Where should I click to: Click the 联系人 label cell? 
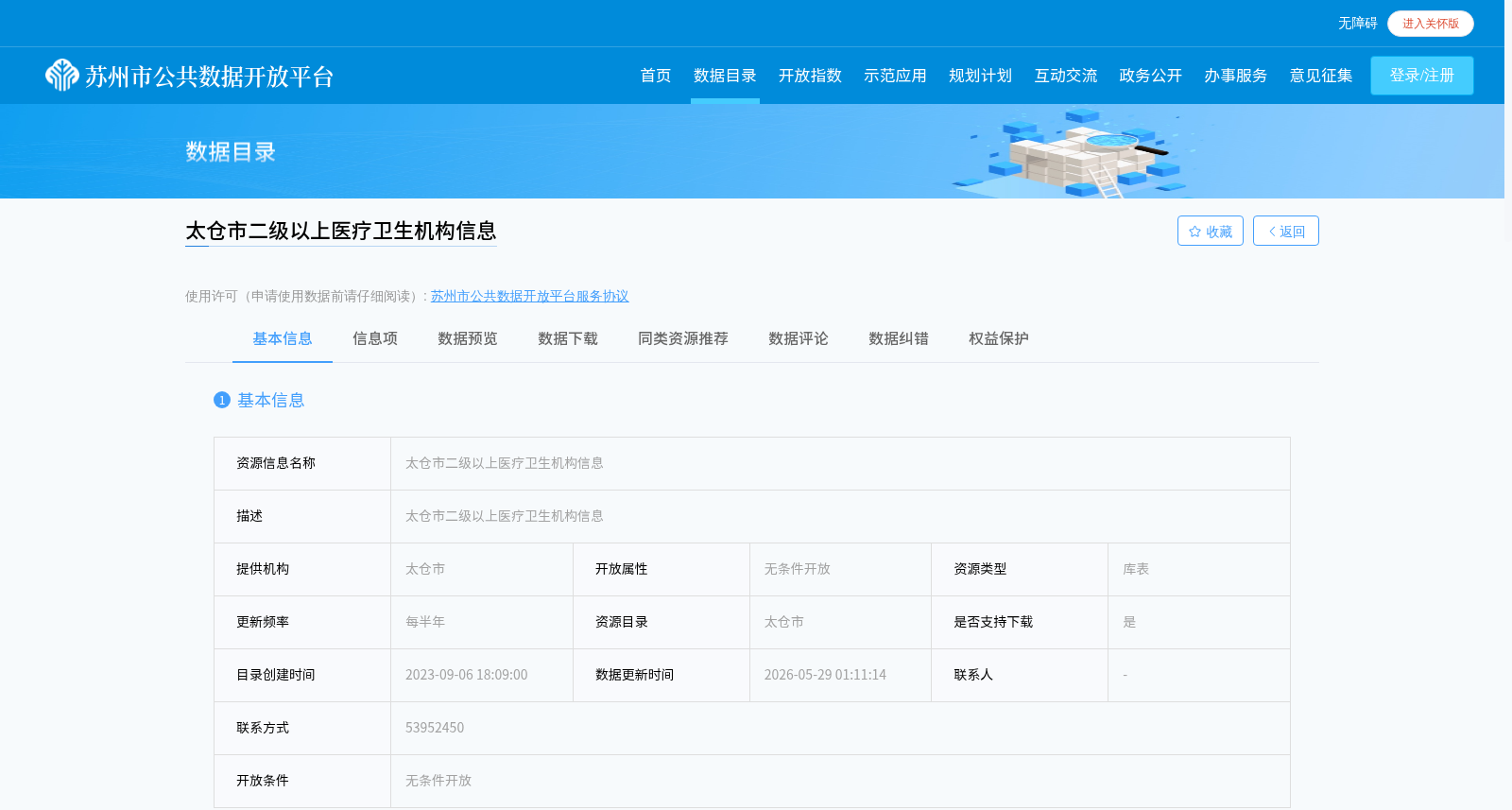(1020, 675)
